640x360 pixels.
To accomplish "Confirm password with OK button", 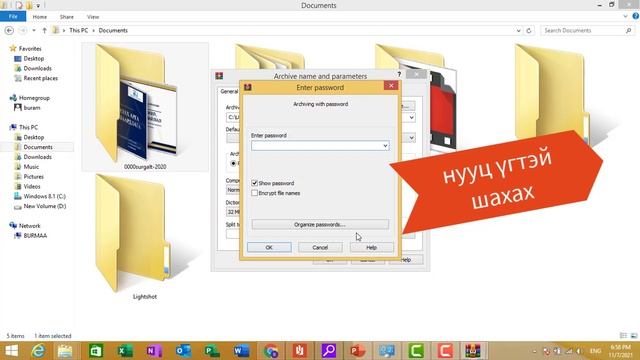I will click(x=269, y=247).
